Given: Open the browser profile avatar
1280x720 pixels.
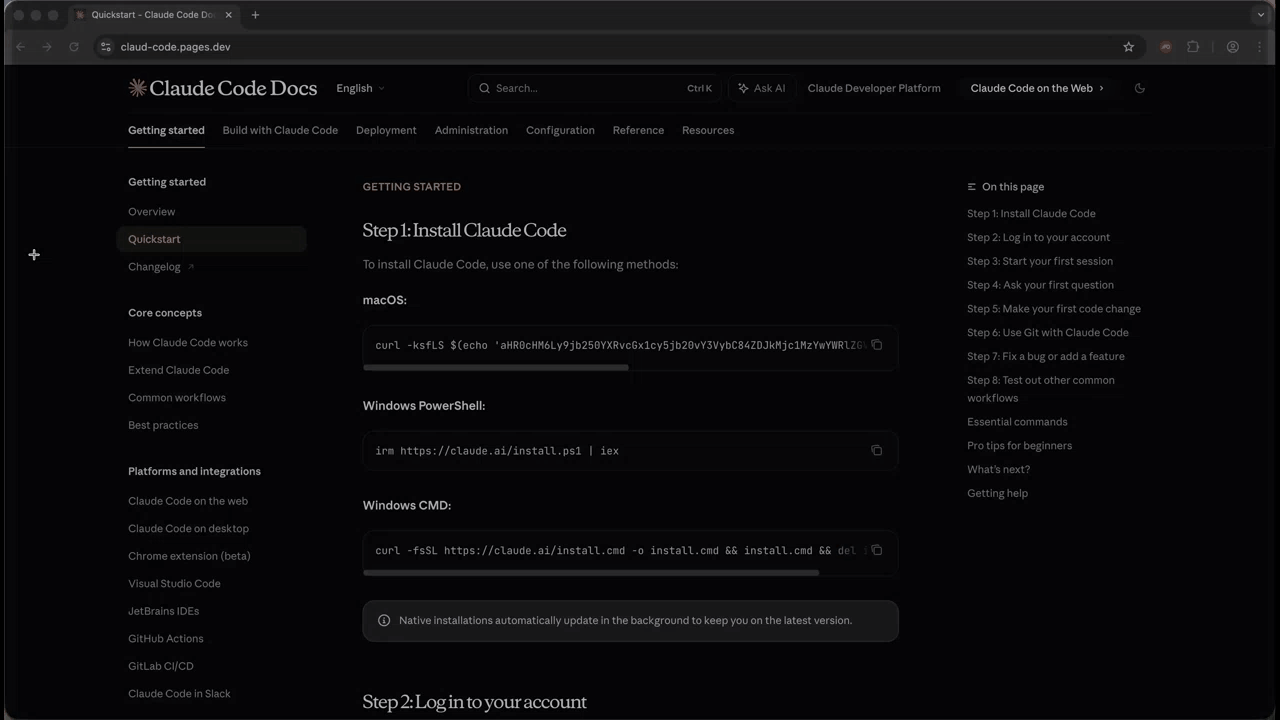Looking at the screenshot, I should [1233, 46].
